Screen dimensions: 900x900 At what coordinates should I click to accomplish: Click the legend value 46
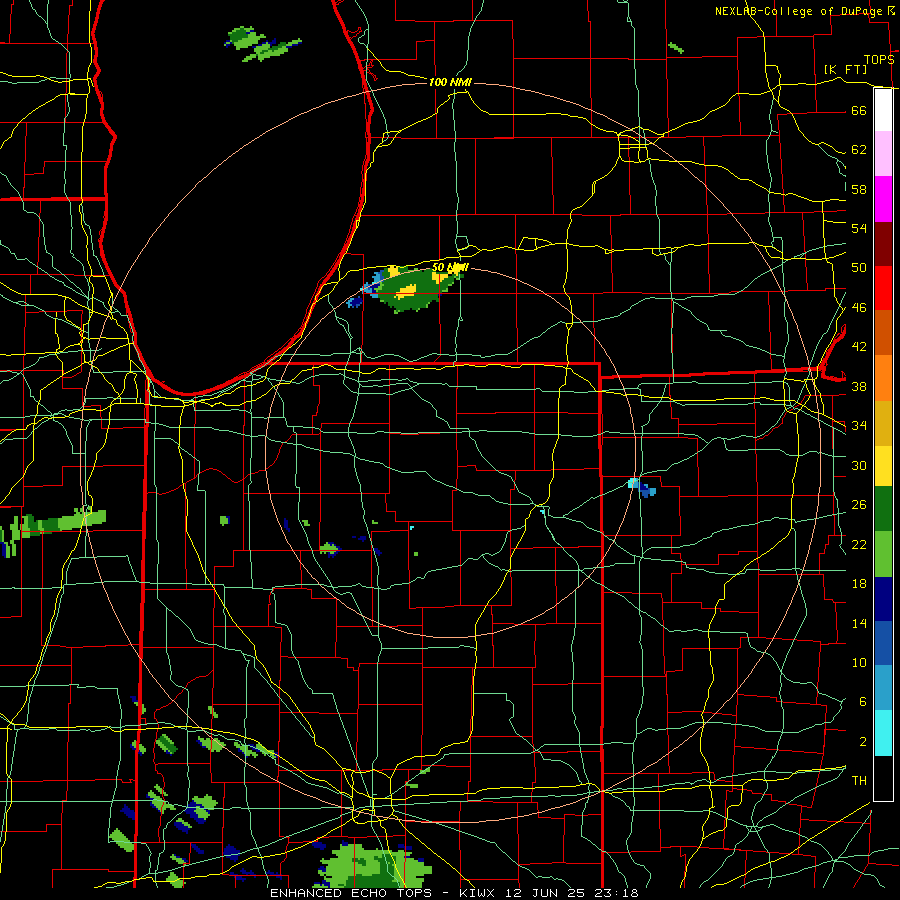pos(859,308)
